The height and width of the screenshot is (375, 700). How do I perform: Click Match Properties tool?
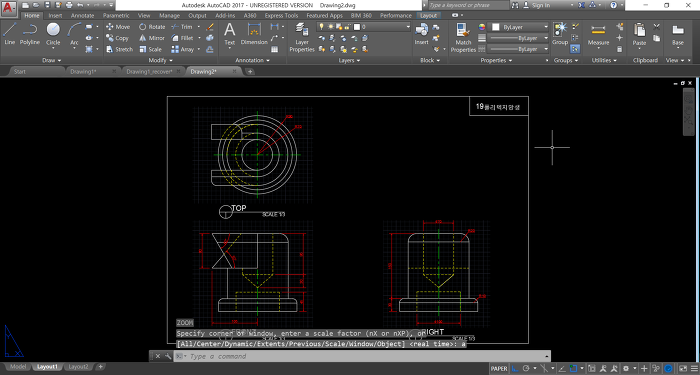tap(463, 38)
